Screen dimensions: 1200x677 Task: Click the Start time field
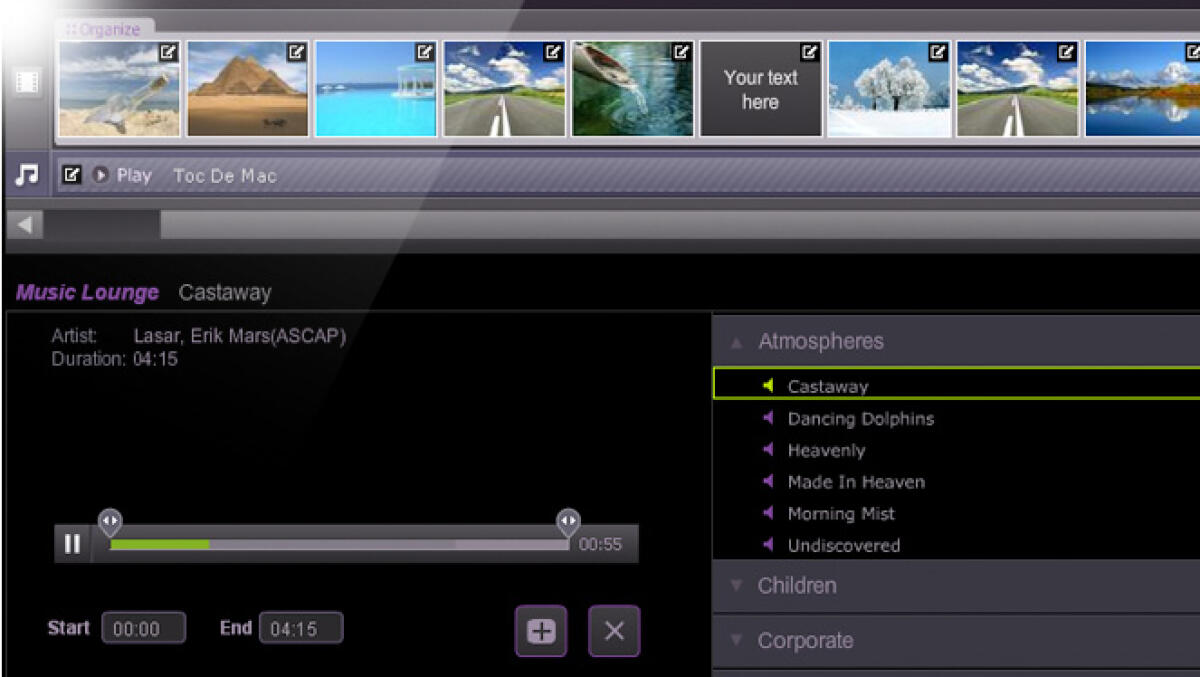click(x=143, y=629)
